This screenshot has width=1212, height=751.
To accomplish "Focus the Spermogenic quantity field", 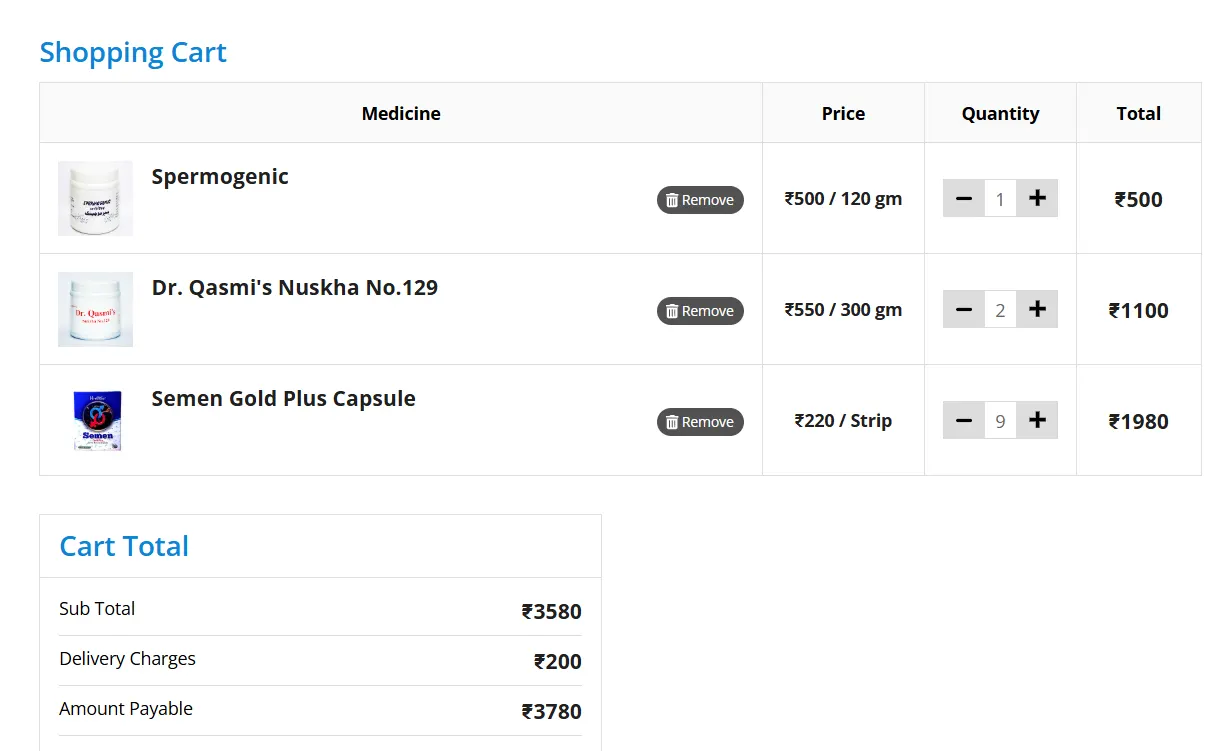I will click(x=1000, y=199).
